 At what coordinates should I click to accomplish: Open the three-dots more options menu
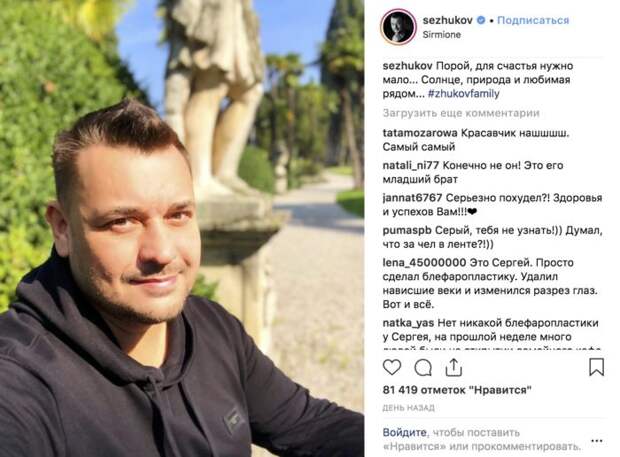pos(596,440)
